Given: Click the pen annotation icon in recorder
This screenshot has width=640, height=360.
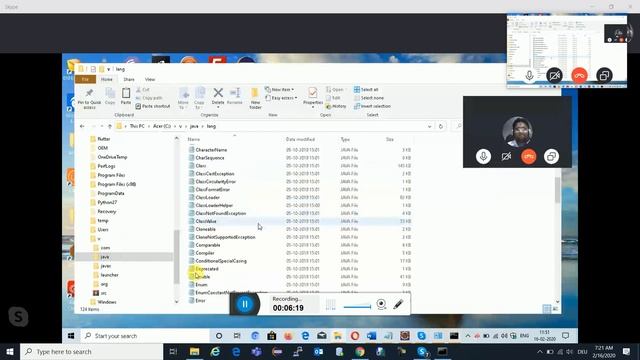Looking at the screenshot, I should click(398, 304).
